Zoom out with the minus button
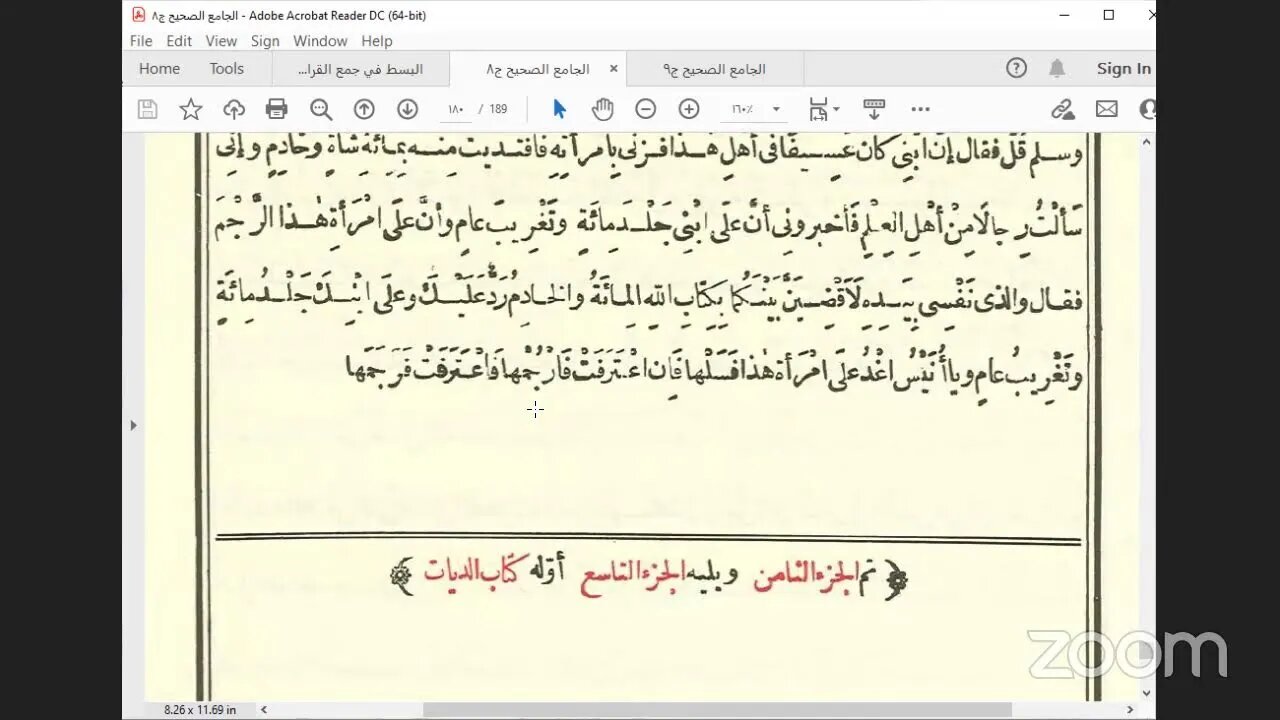 (646, 109)
